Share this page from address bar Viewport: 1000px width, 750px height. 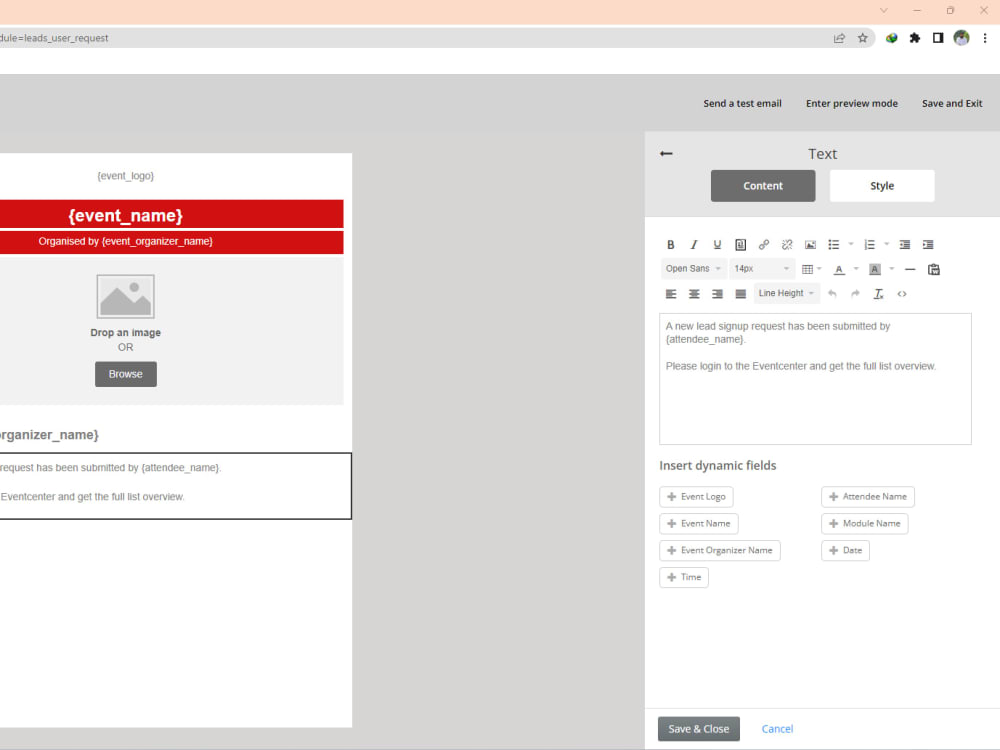[x=839, y=38]
